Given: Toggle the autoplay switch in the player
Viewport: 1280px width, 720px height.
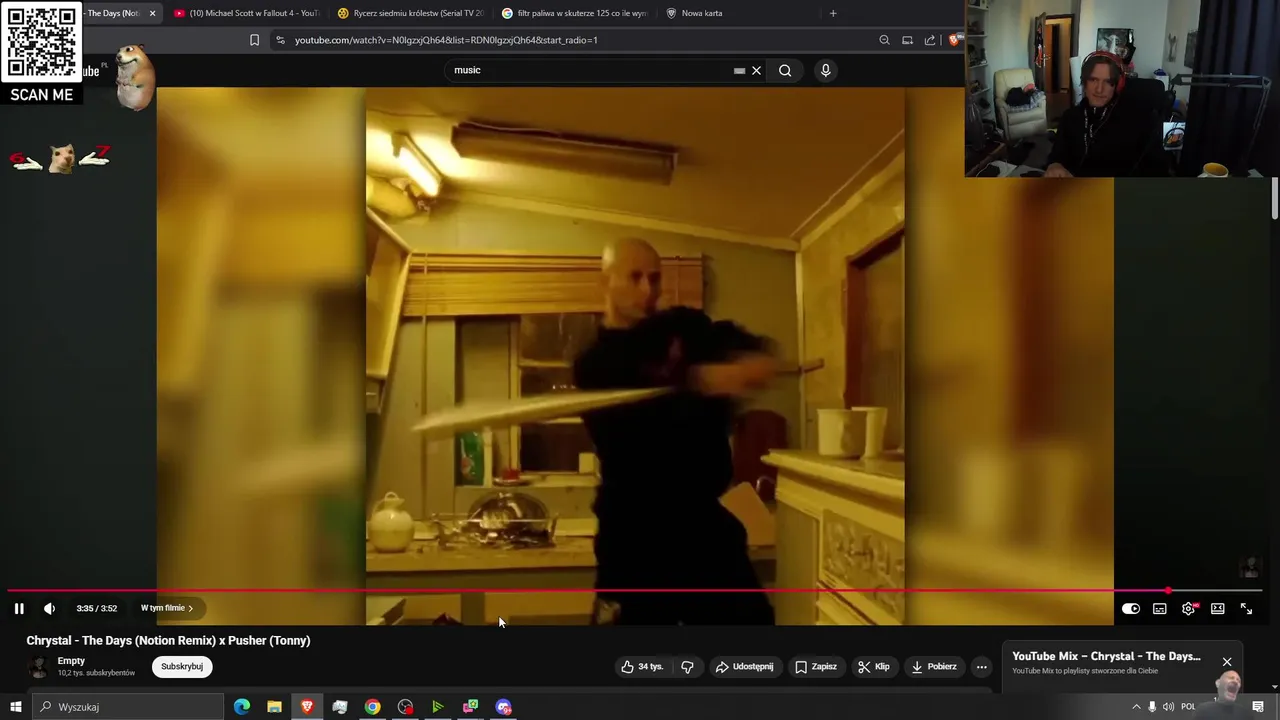Looking at the screenshot, I should [x=1131, y=608].
